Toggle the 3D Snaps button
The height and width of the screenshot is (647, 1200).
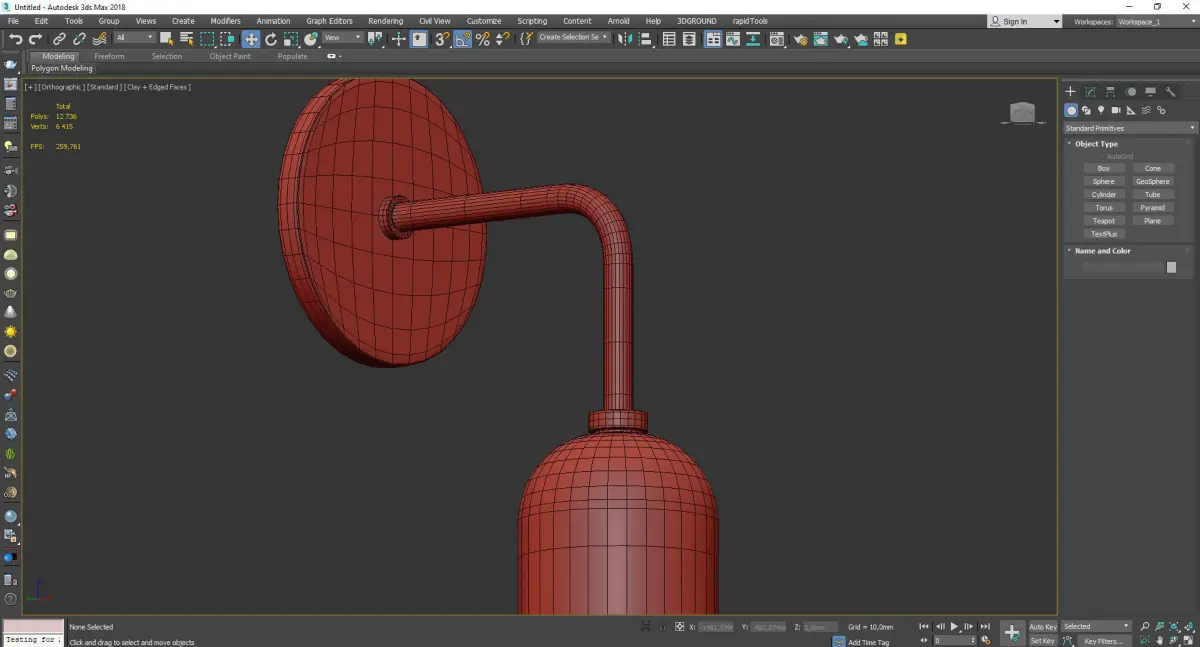pos(441,39)
